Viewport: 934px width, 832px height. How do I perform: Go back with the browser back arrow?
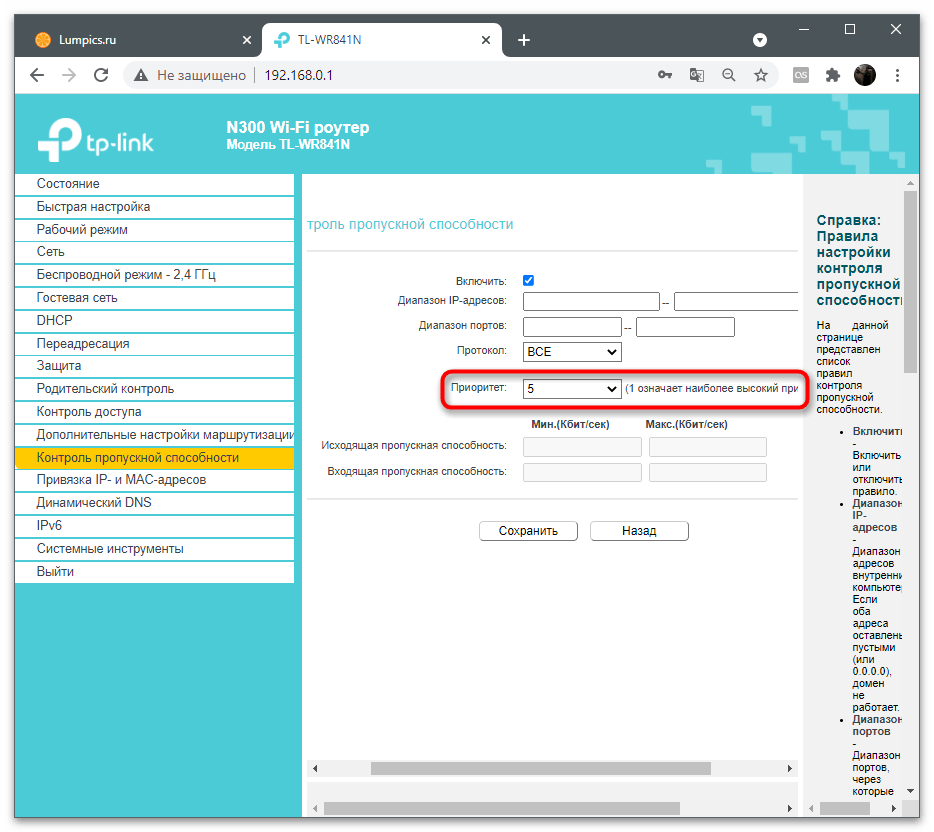37,75
